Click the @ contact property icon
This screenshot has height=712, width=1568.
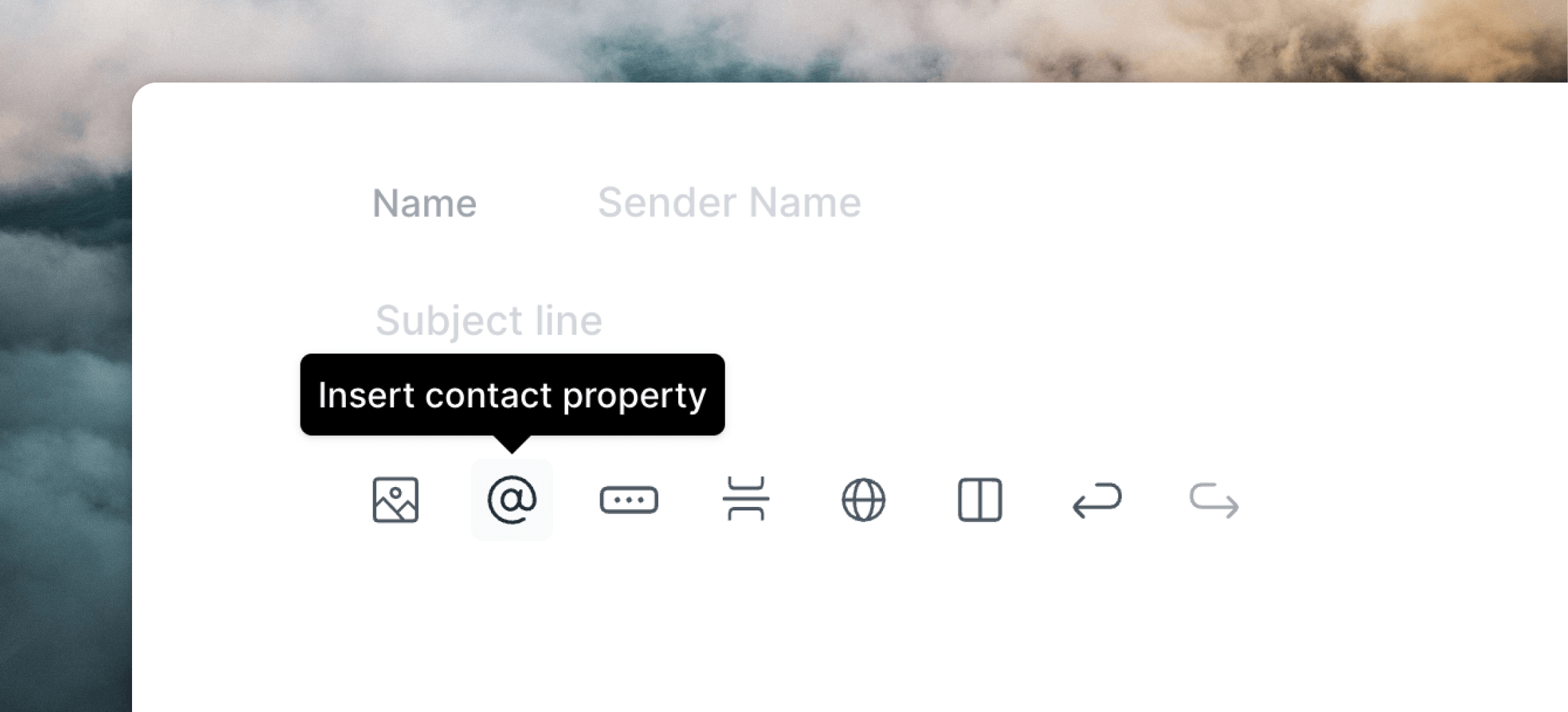tap(512, 499)
